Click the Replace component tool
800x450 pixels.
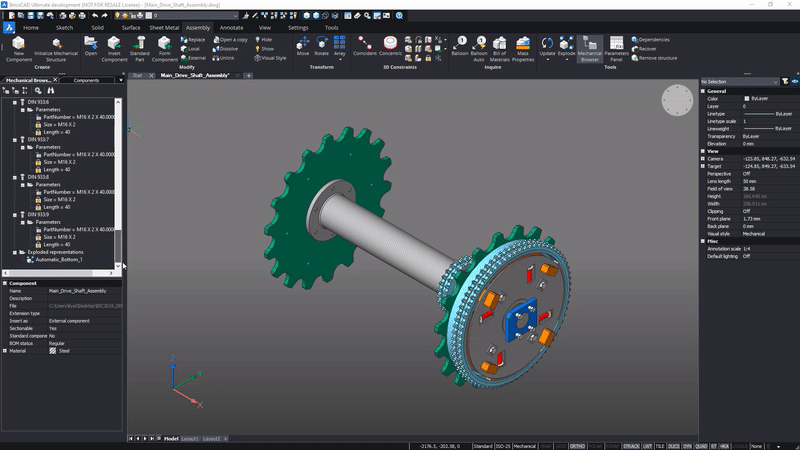(193, 39)
